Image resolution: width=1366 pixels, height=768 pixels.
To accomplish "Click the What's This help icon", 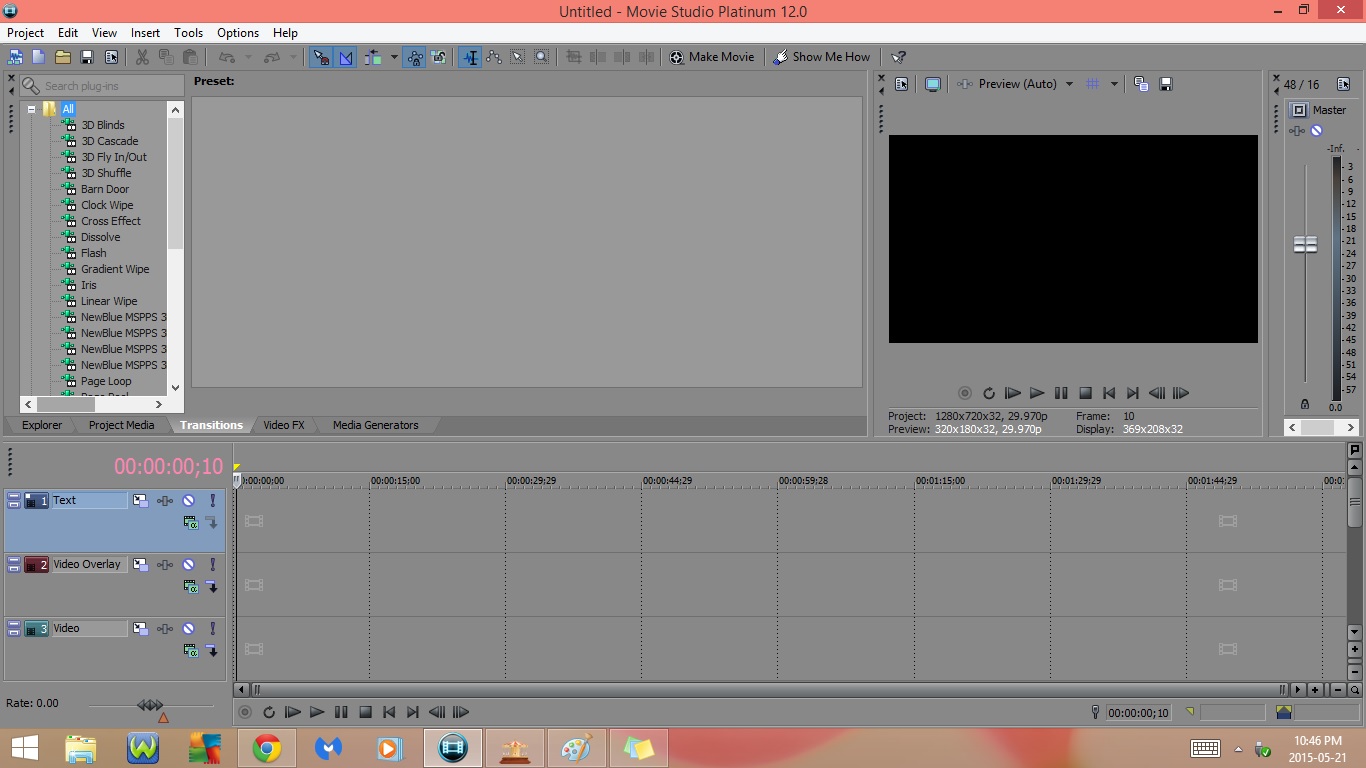I will 899,57.
